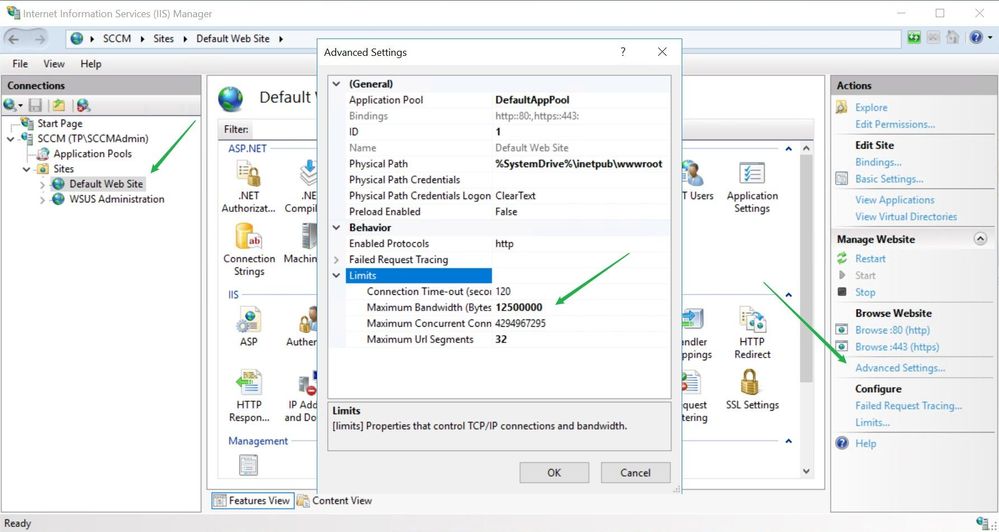Click the Basic Settings icon in Actions
This screenshot has height=532, width=999.
tap(842, 179)
